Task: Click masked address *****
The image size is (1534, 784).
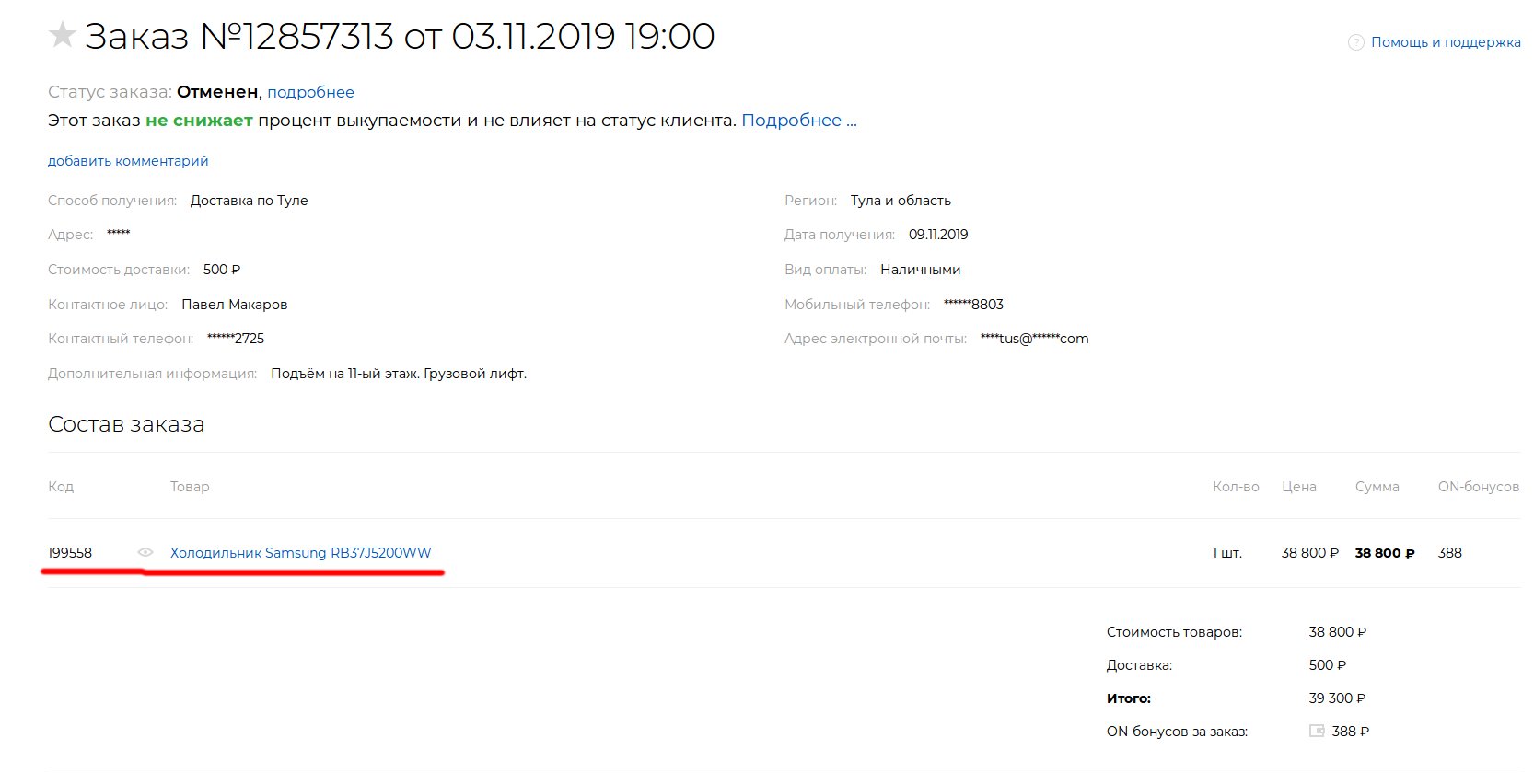Action: pyautogui.click(x=118, y=234)
